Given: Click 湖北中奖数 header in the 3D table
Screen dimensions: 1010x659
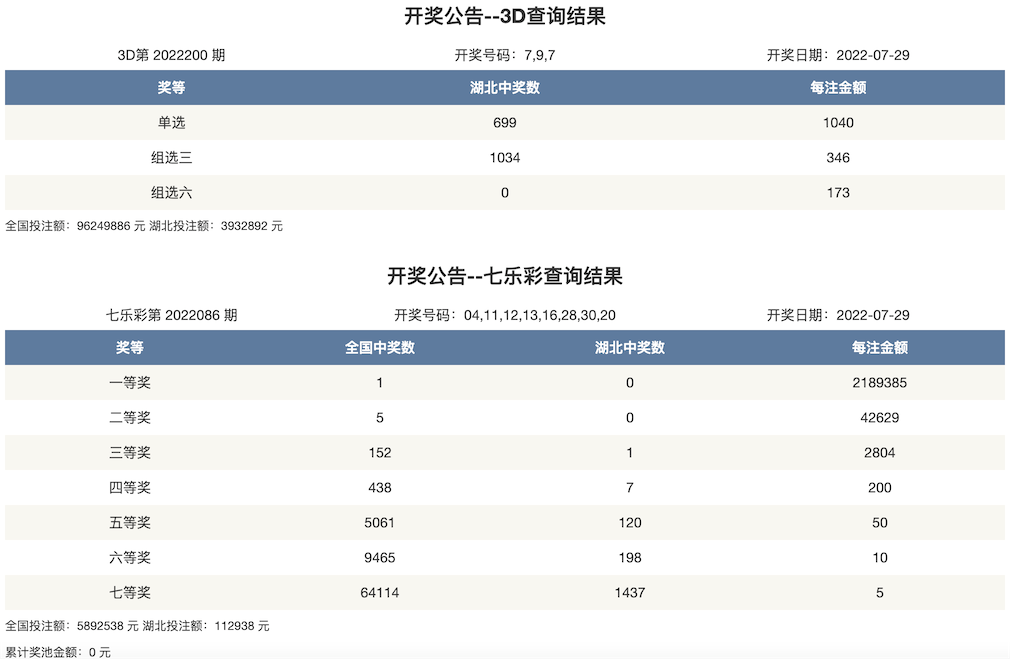Looking at the screenshot, I should 504,88.
